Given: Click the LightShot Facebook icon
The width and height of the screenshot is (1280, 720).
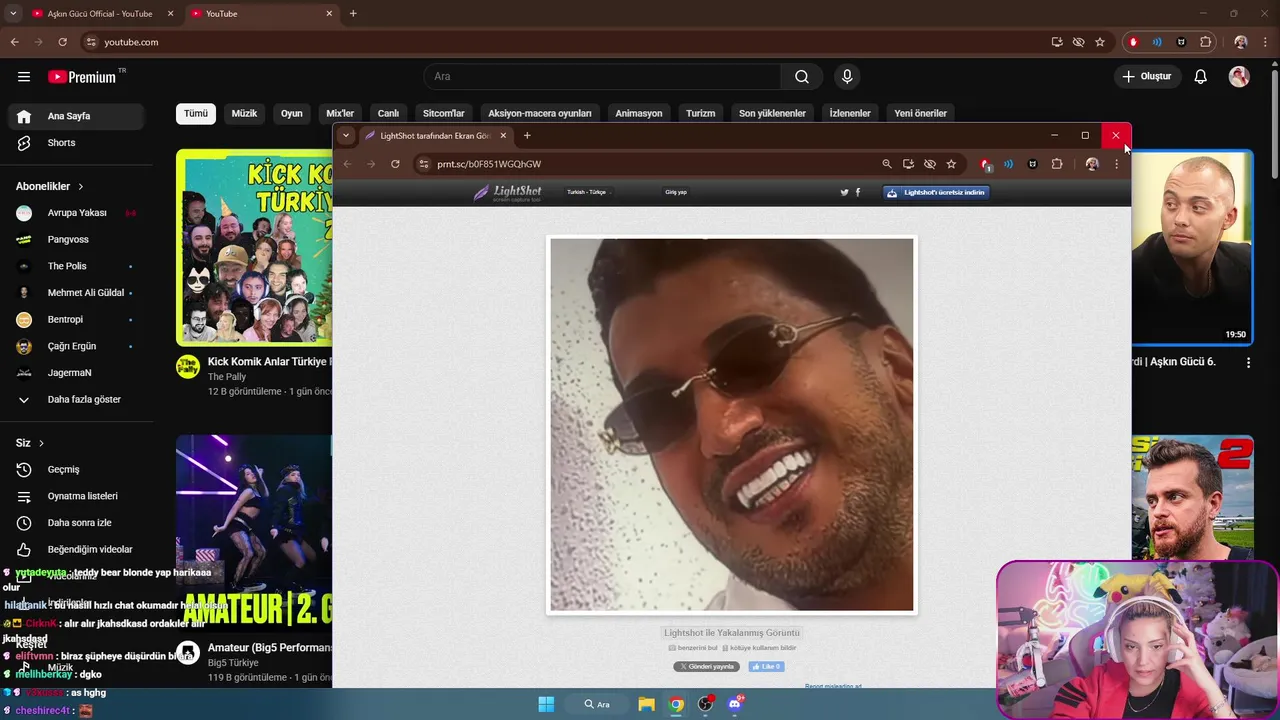Looking at the screenshot, I should coord(858,192).
